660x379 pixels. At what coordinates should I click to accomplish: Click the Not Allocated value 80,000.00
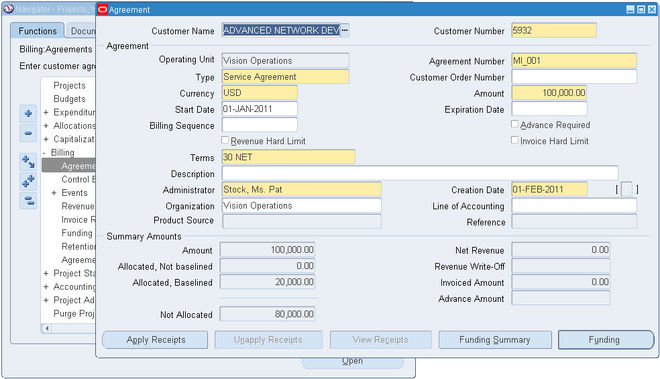click(x=267, y=314)
